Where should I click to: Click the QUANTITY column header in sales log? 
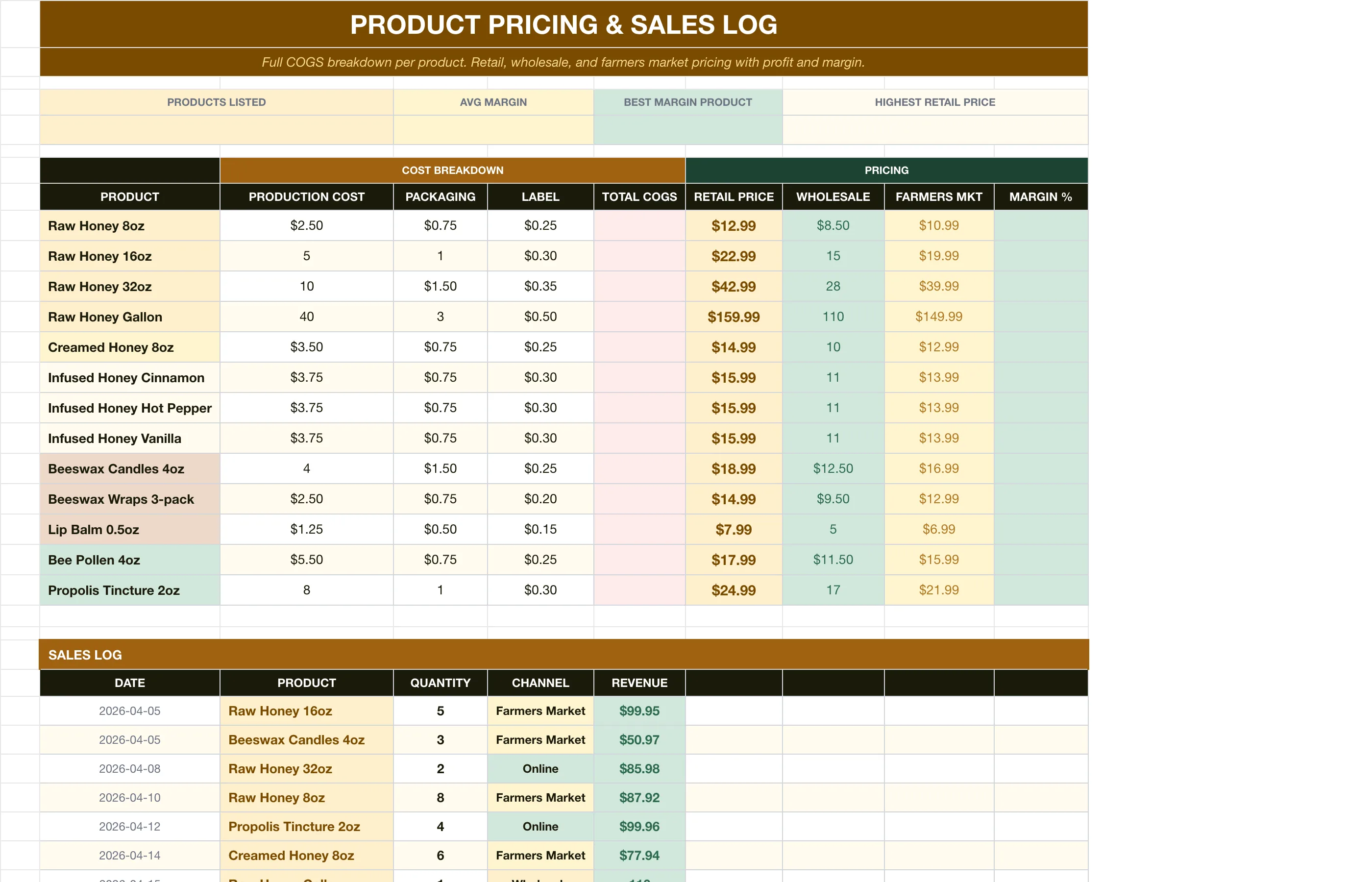pyautogui.click(x=440, y=683)
